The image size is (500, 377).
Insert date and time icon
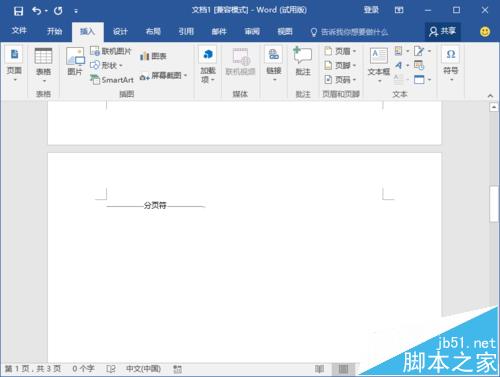point(419,65)
